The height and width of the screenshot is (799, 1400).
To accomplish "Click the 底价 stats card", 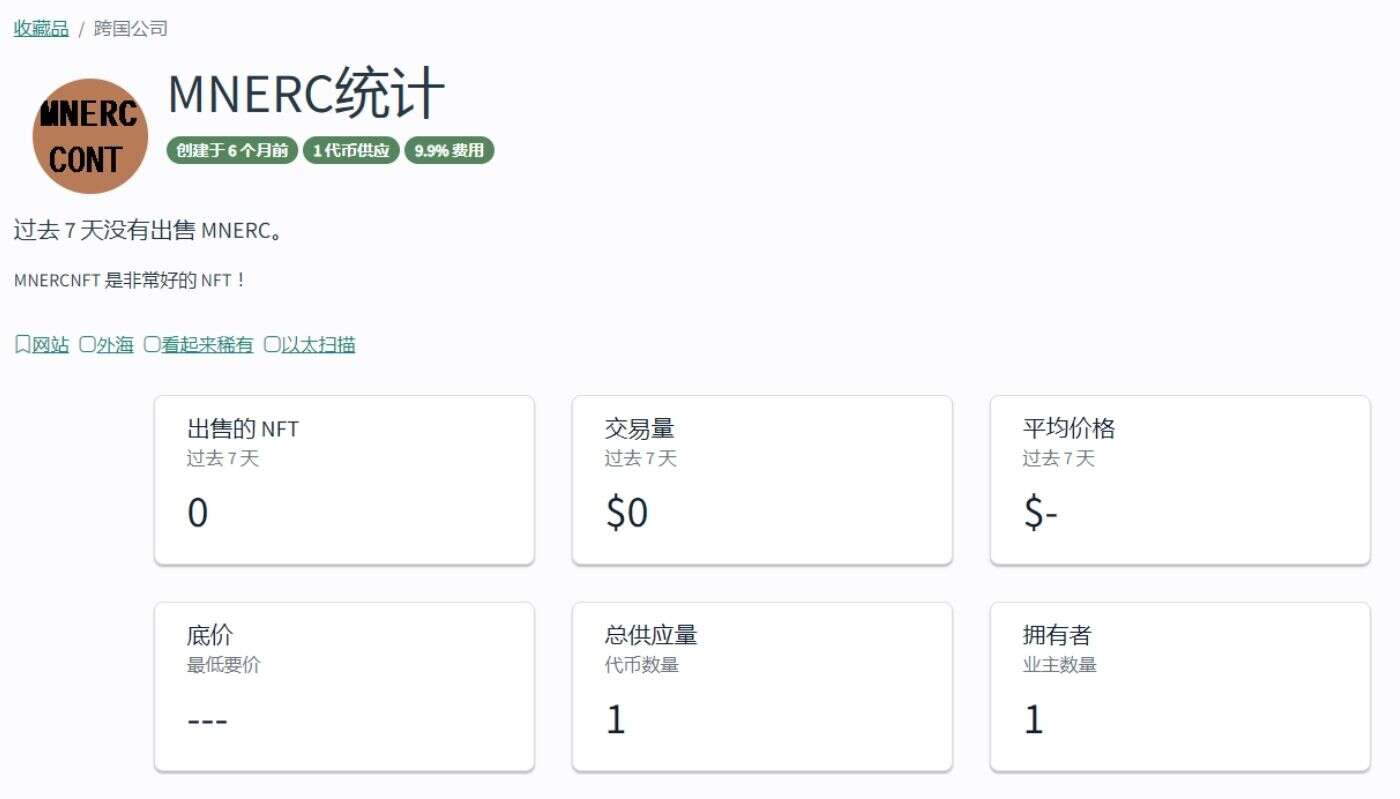I will pos(344,686).
